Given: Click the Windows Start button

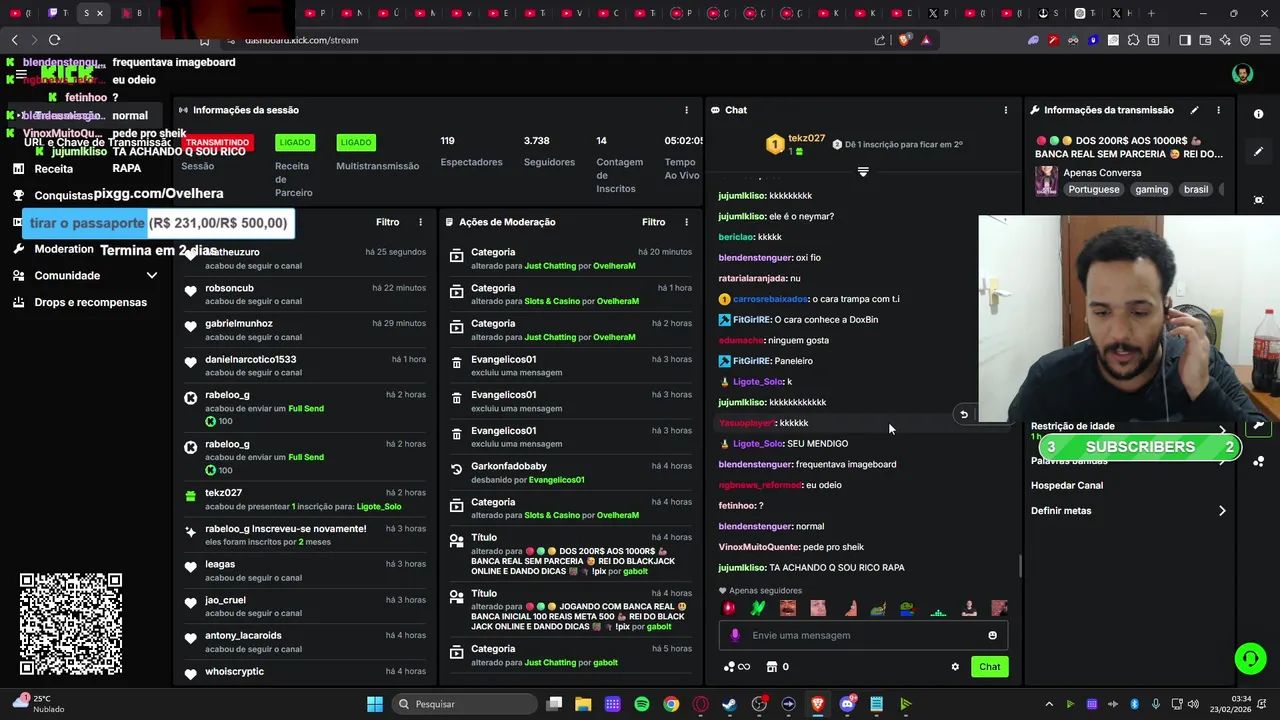Looking at the screenshot, I should [x=374, y=704].
